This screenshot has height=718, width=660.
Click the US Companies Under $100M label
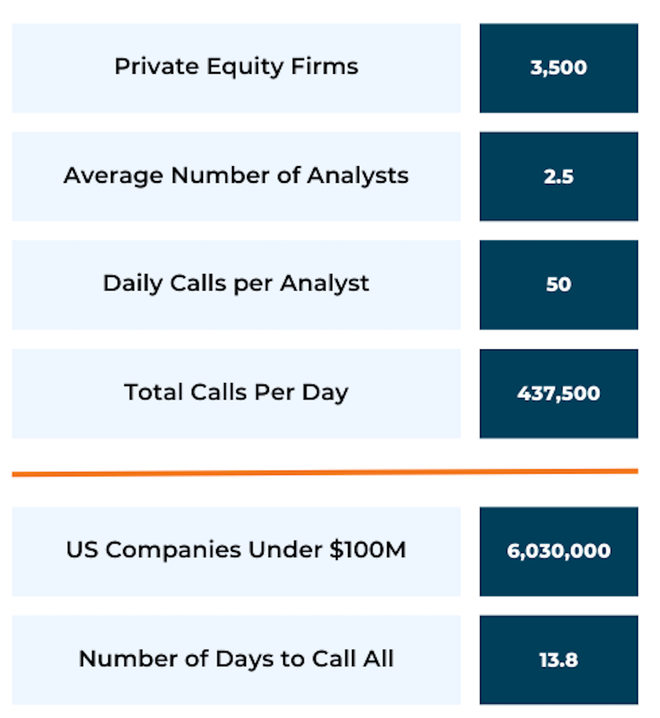point(236,551)
